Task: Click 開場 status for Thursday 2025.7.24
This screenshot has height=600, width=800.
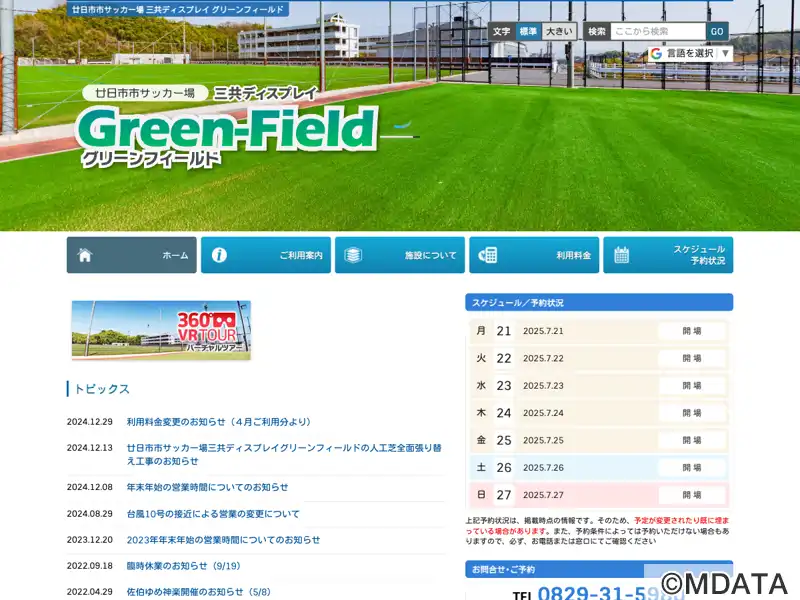Action: [691, 413]
